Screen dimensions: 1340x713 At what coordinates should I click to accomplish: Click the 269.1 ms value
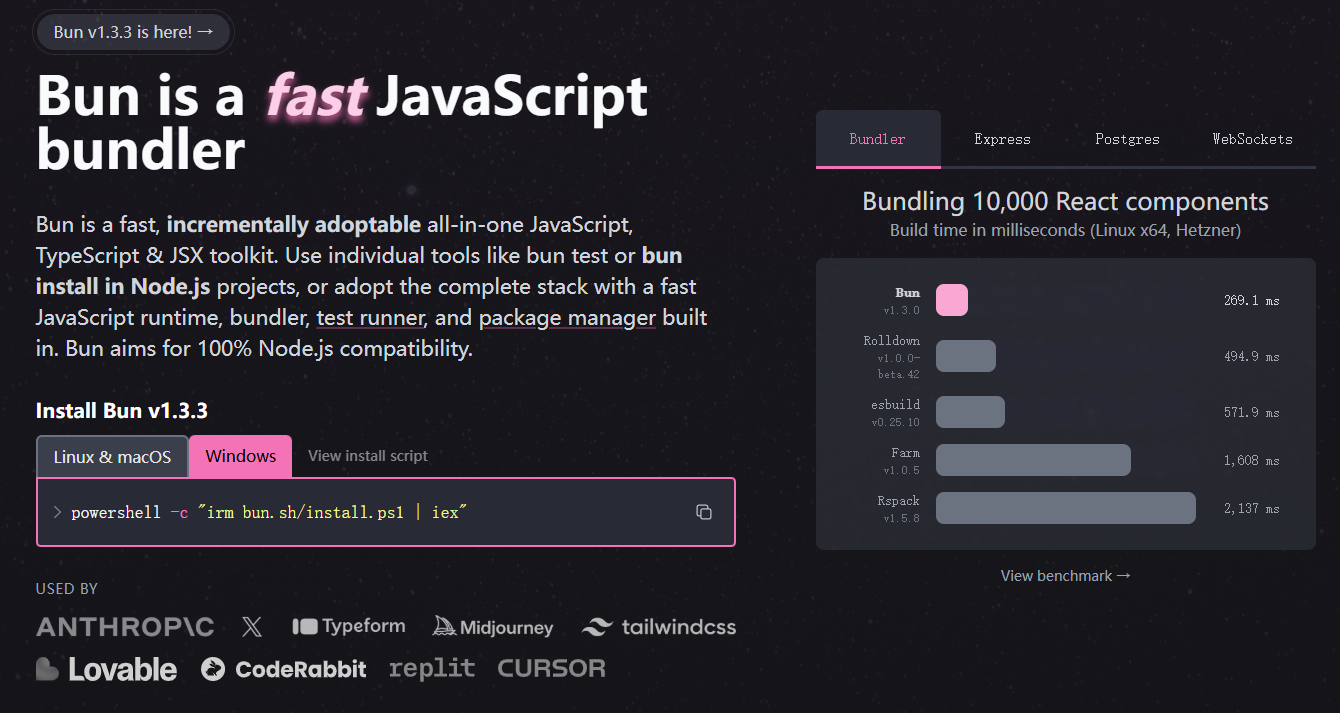pyautogui.click(x=1252, y=300)
